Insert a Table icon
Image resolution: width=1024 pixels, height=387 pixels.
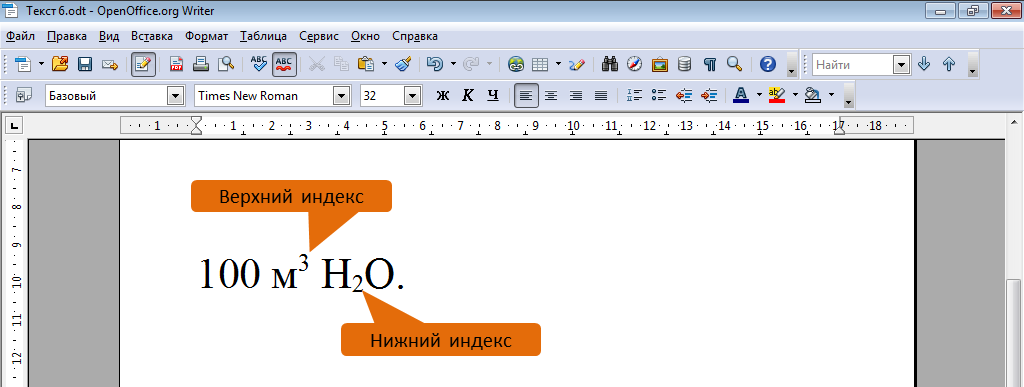pyautogui.click(x=539, y=64)
